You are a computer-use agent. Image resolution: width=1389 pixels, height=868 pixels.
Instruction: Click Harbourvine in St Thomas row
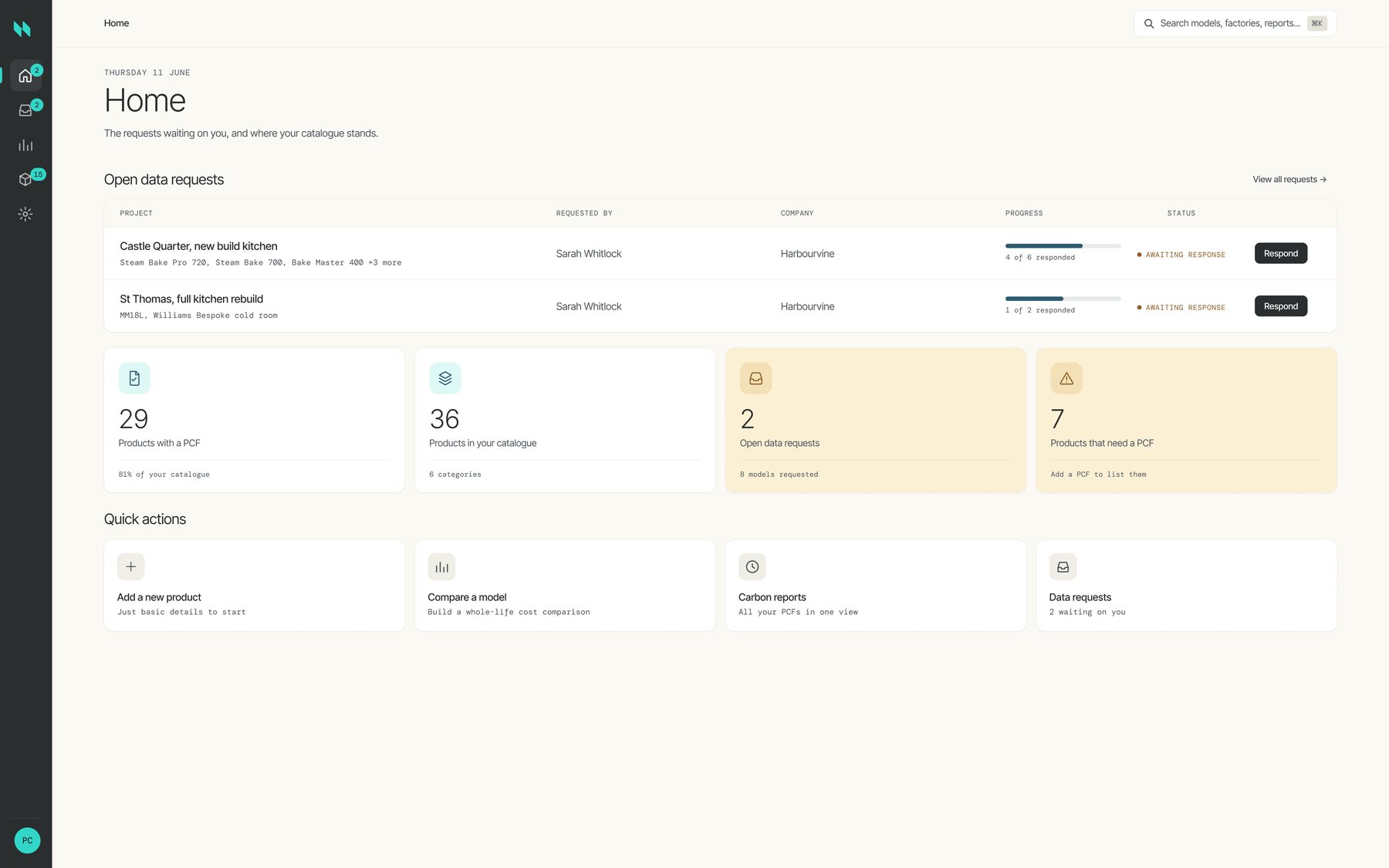(x=807, y=306)
